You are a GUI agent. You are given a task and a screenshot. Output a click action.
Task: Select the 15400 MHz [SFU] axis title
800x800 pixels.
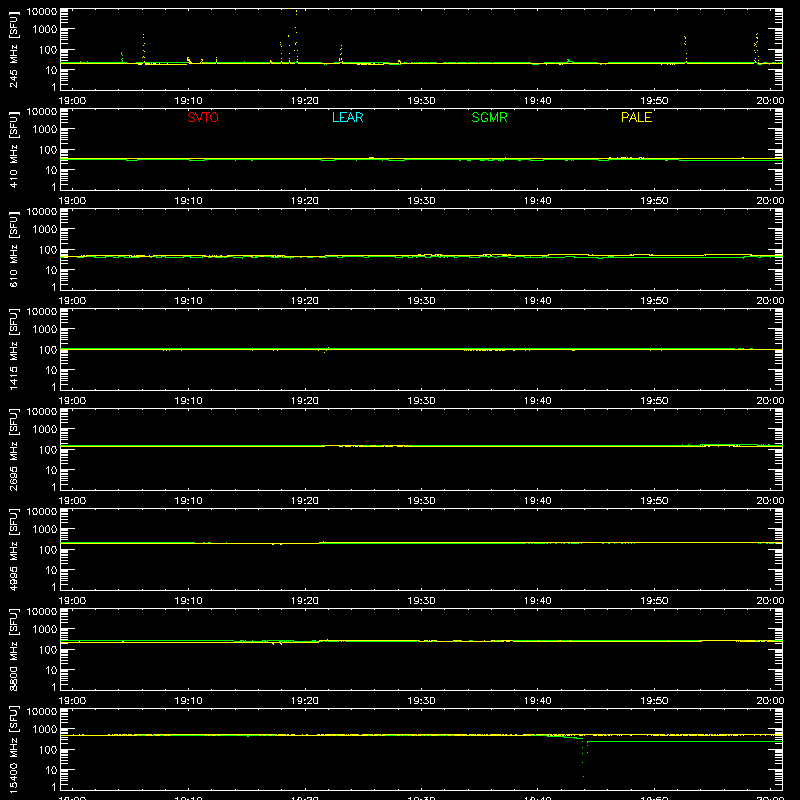point(13,749)
